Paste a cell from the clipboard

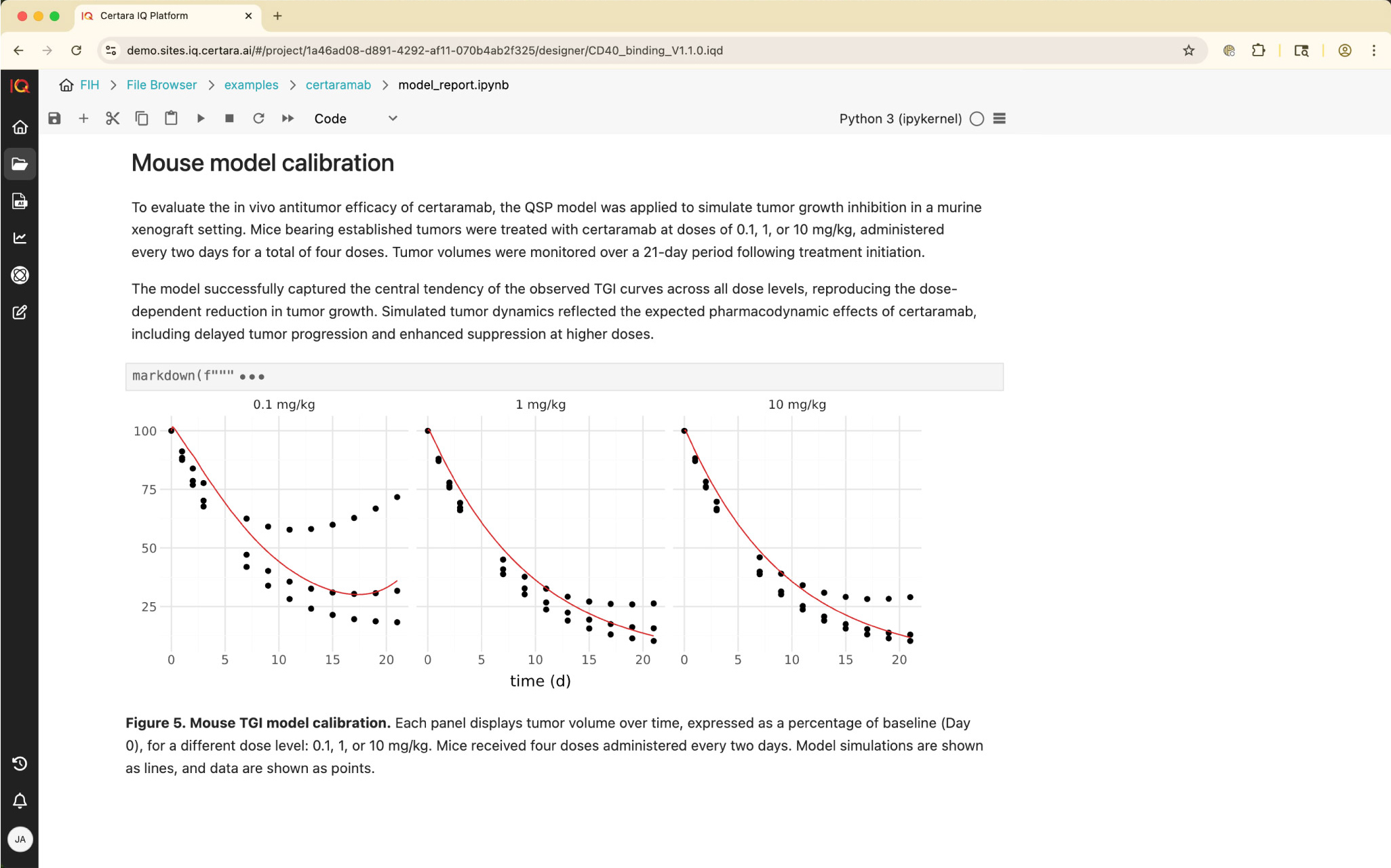(x=171, y=119)
